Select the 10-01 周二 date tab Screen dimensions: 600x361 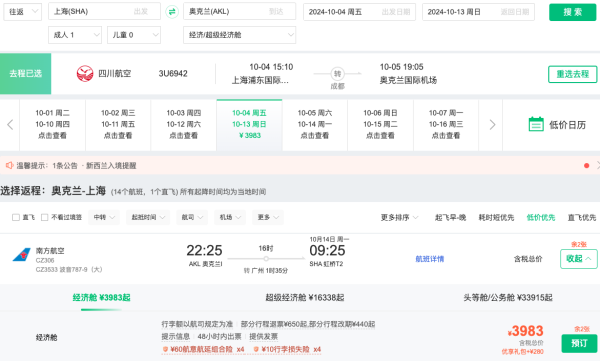(x=52, y=124)
